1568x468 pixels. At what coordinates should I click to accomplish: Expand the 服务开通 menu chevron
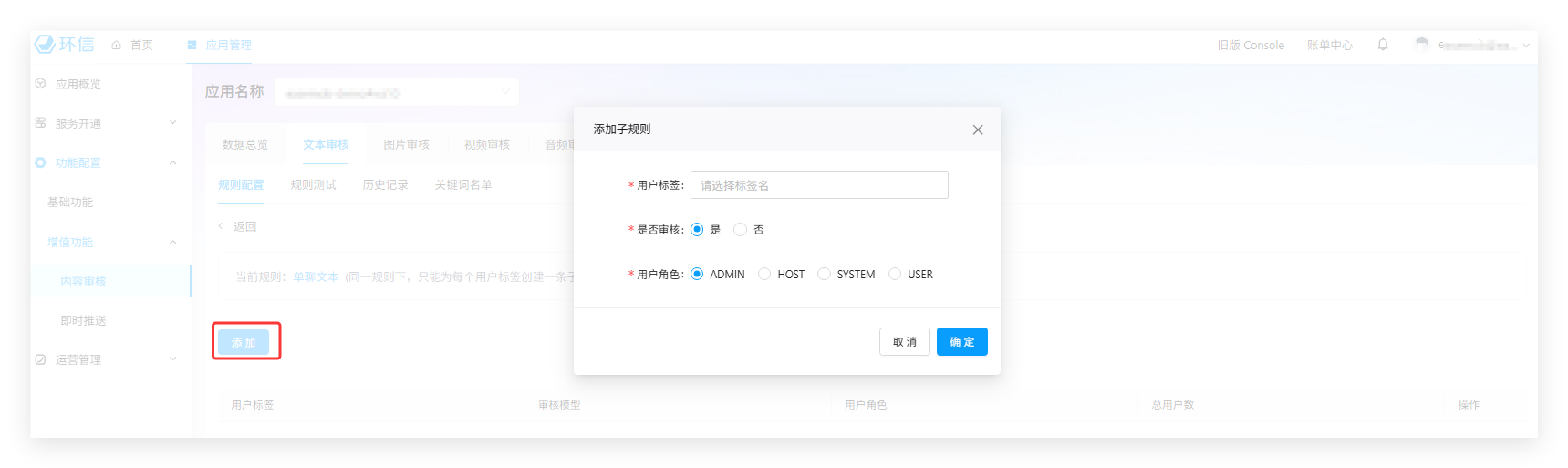[x=173, y=123]
